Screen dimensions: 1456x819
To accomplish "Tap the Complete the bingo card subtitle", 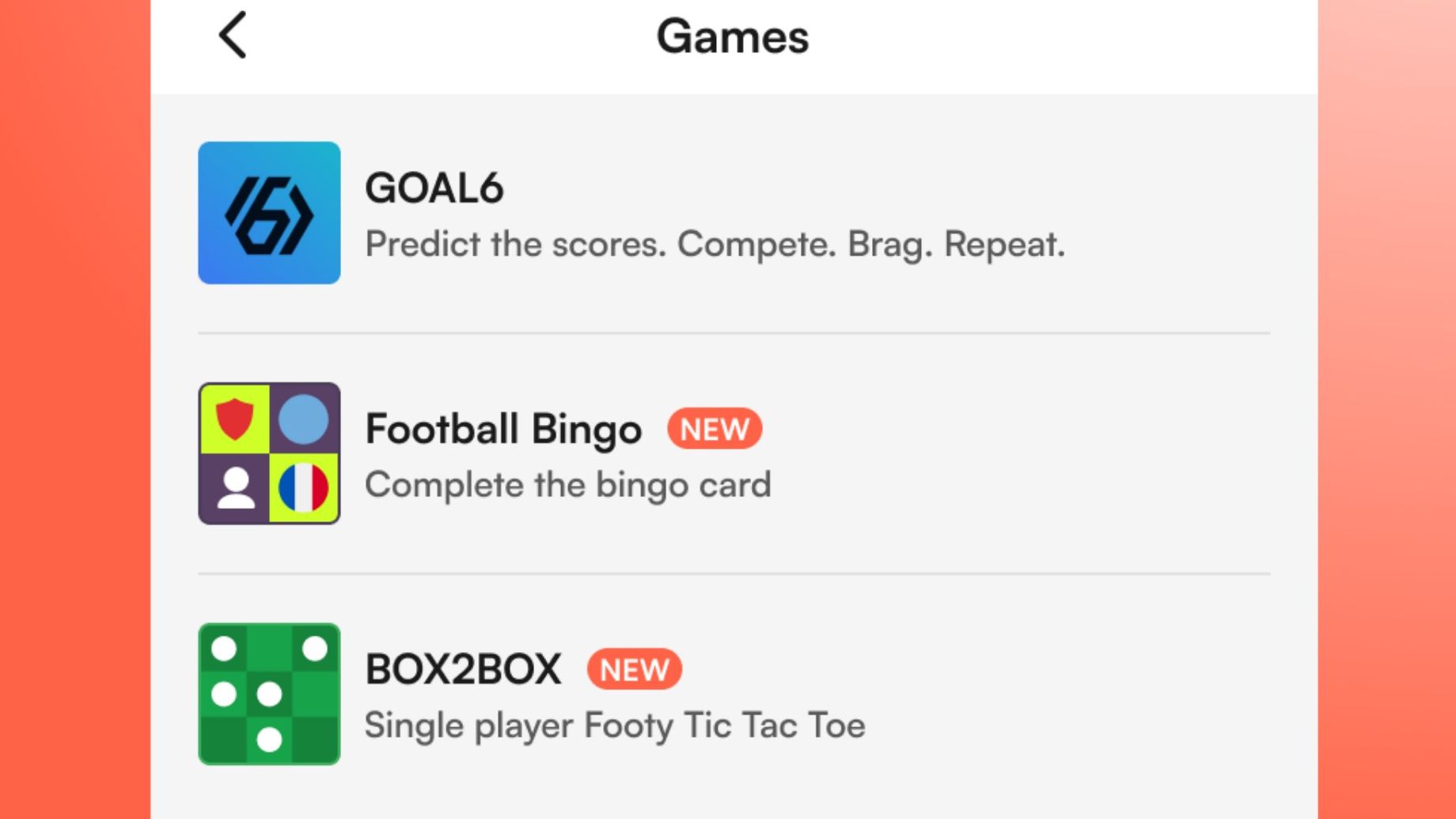I will [567, 484].
